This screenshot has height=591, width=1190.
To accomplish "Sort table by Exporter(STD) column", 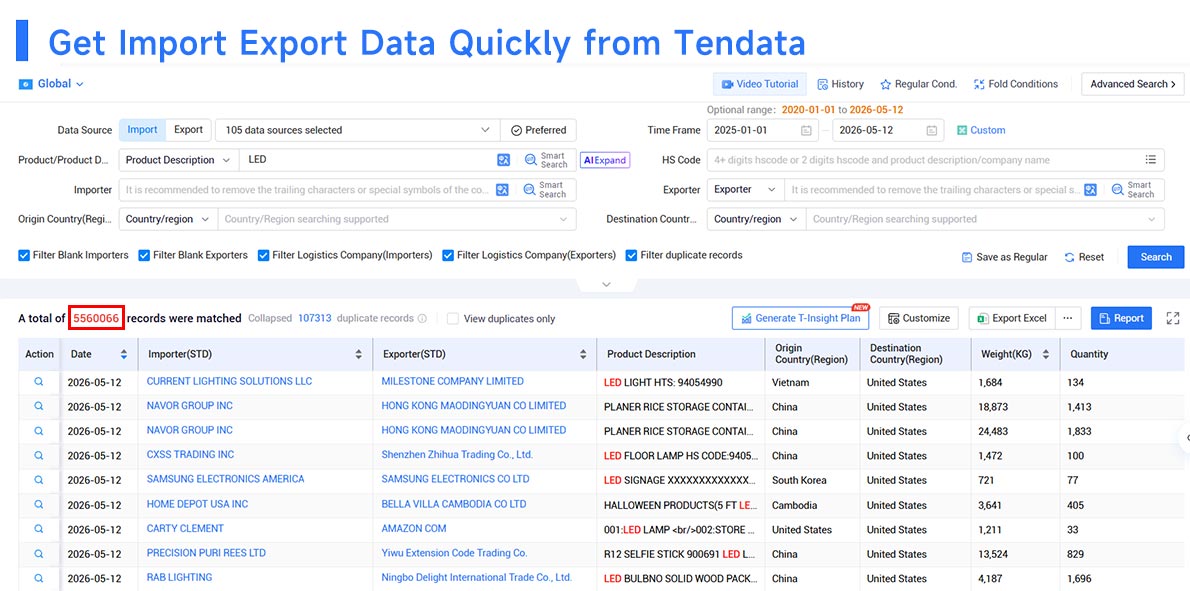I will pyautogui.click(x=583, y=354).
